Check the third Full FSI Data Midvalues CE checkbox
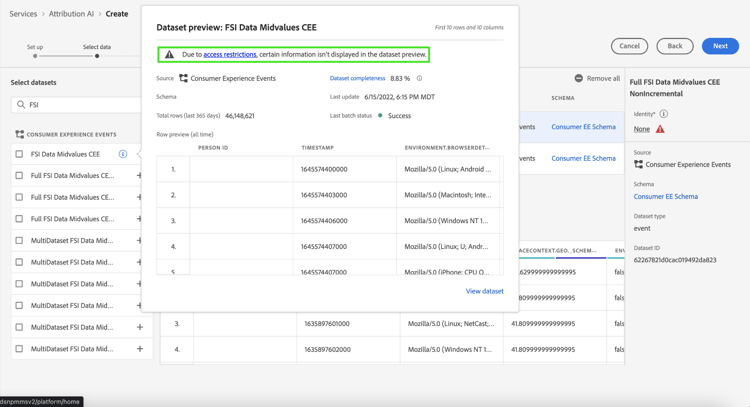This screenshot has width=750, height=407. tap(19, 219)
